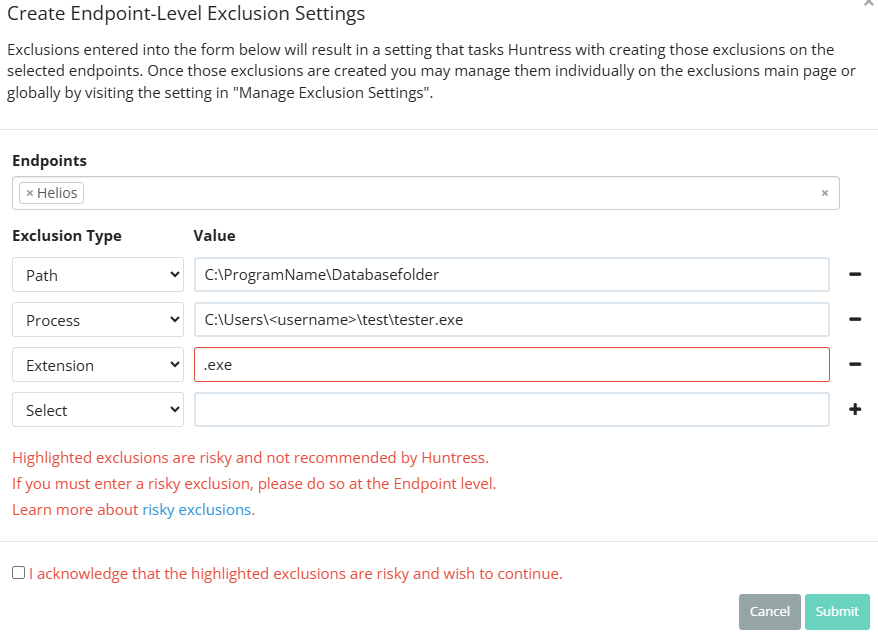Viewport: 878px width, 641px height.
Task: Submit the exclusion settings
Action: pyautogui.click(x=837, y=611)
